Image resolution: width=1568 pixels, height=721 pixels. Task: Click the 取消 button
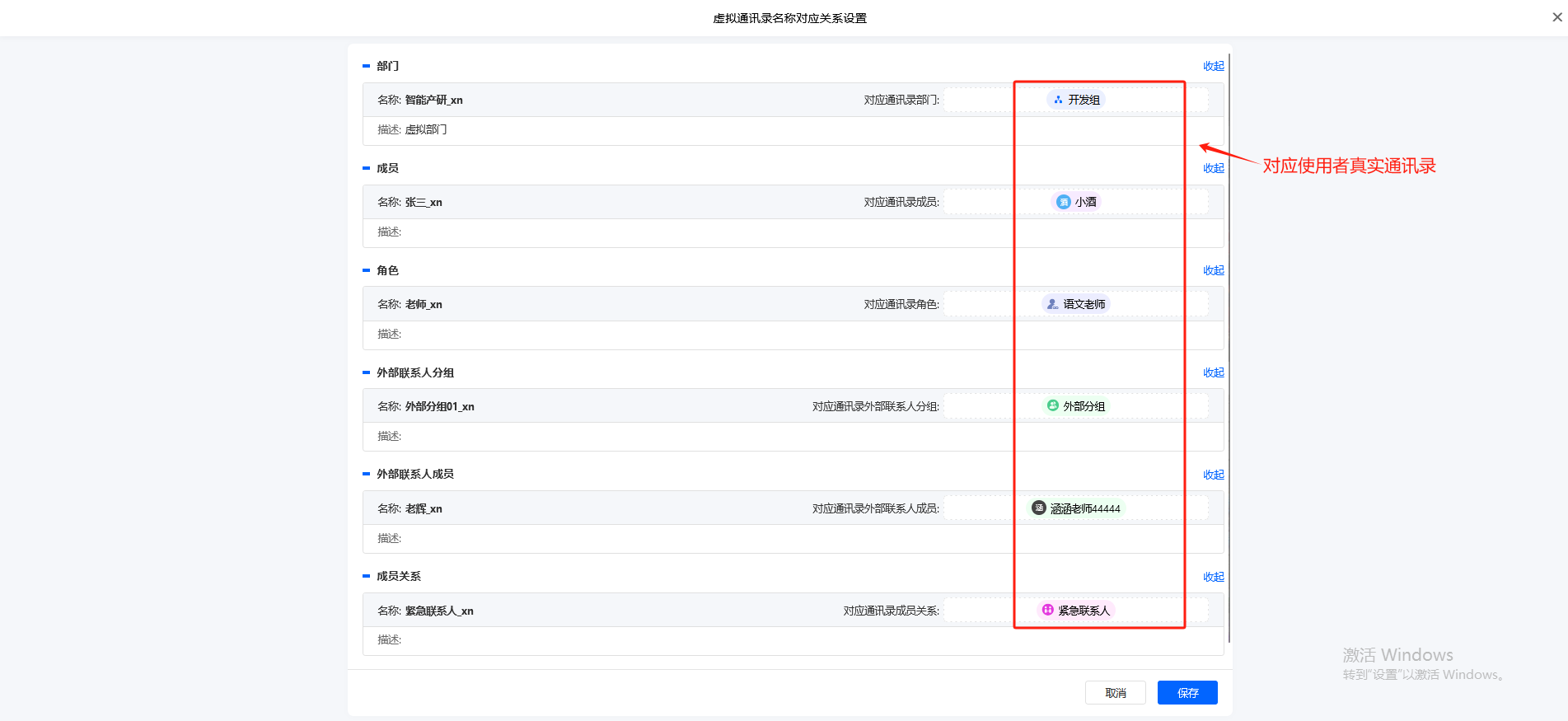point(1115,693)
